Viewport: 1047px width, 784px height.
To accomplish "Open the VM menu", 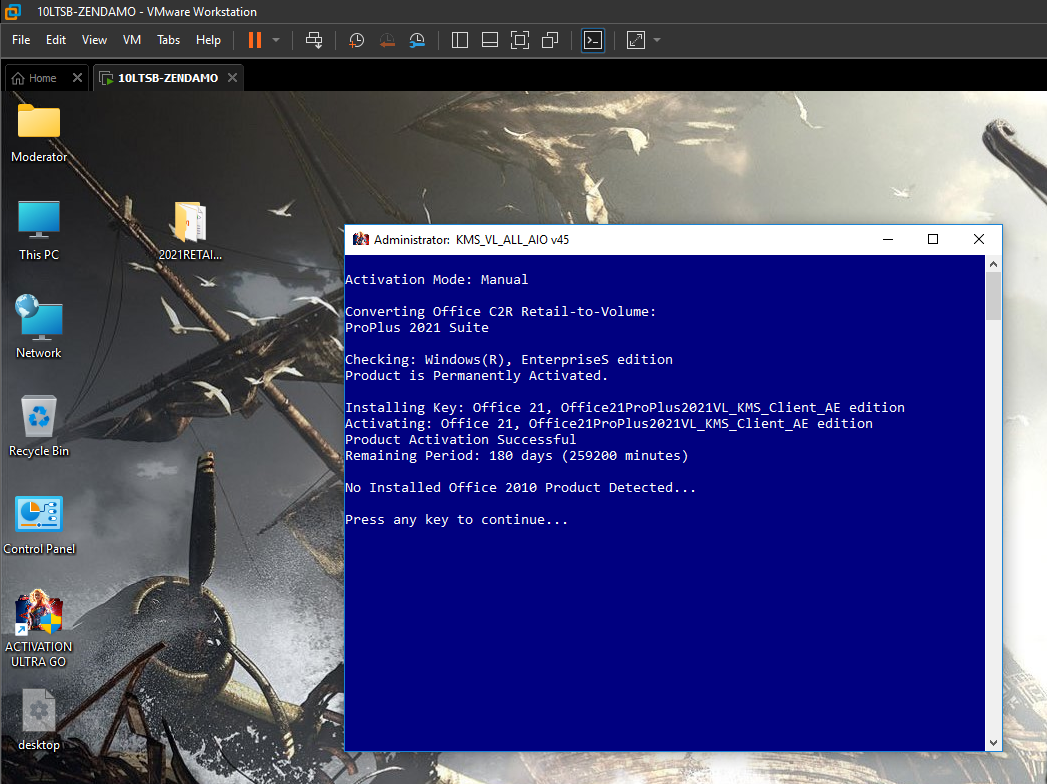I will click(x=132, y=40).
